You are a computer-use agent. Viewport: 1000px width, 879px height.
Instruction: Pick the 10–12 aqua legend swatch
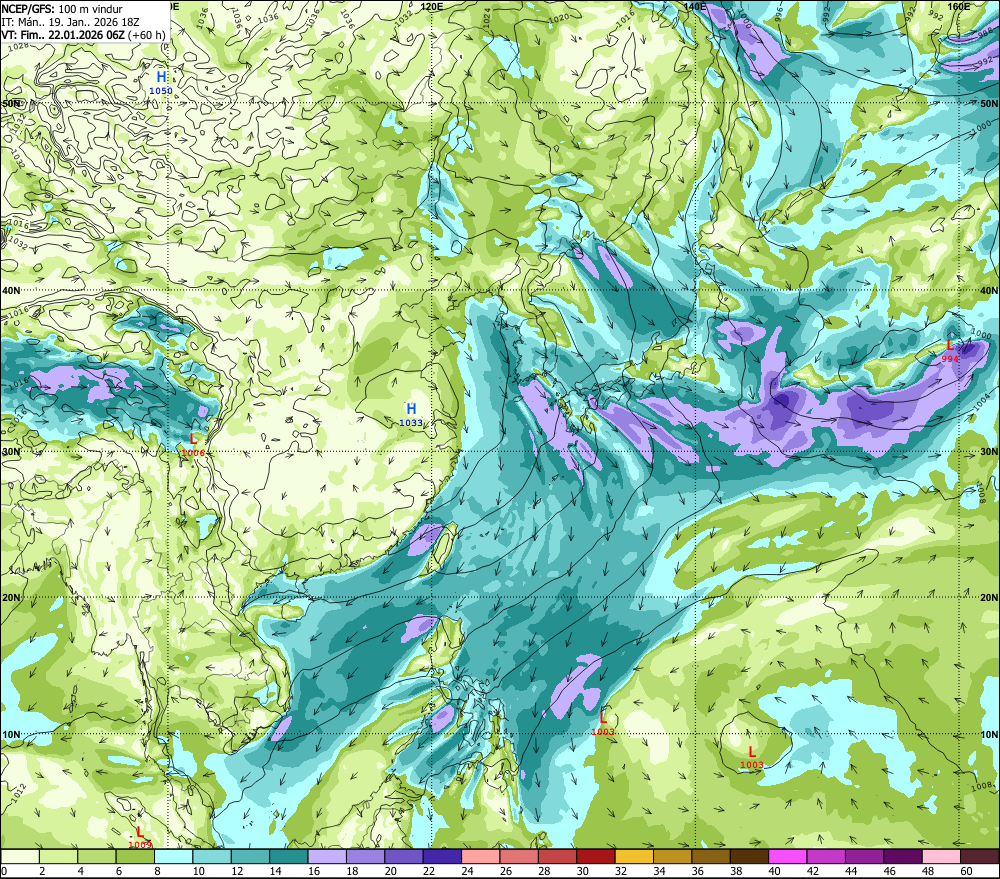[212, 857]
